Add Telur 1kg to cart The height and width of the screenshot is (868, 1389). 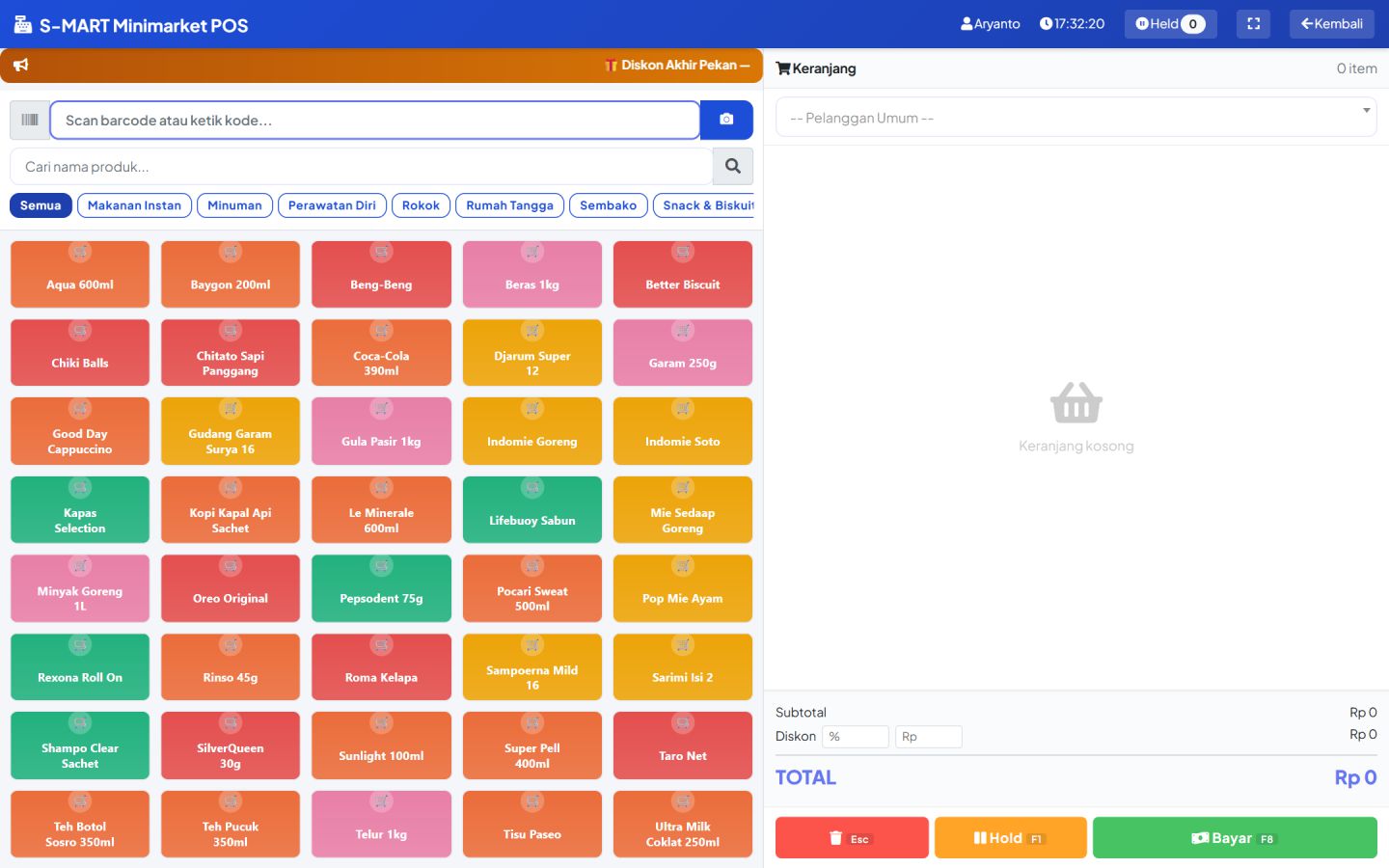click(381, 825)
